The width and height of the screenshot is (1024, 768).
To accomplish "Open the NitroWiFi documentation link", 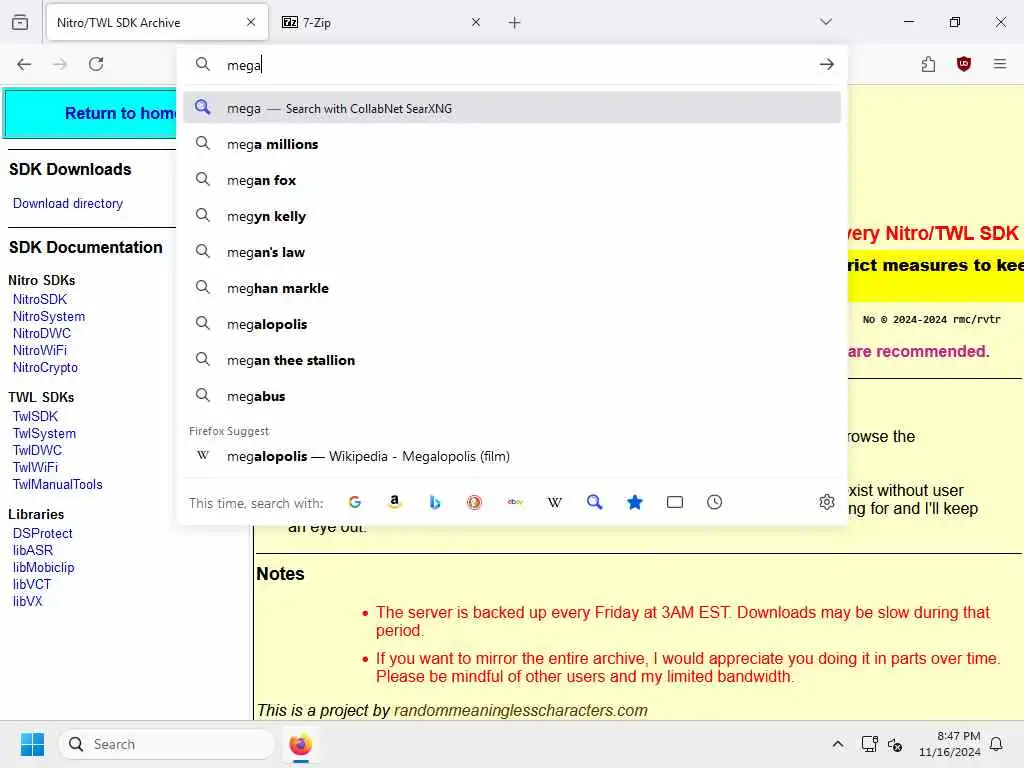I will click(x=40, y=350).
